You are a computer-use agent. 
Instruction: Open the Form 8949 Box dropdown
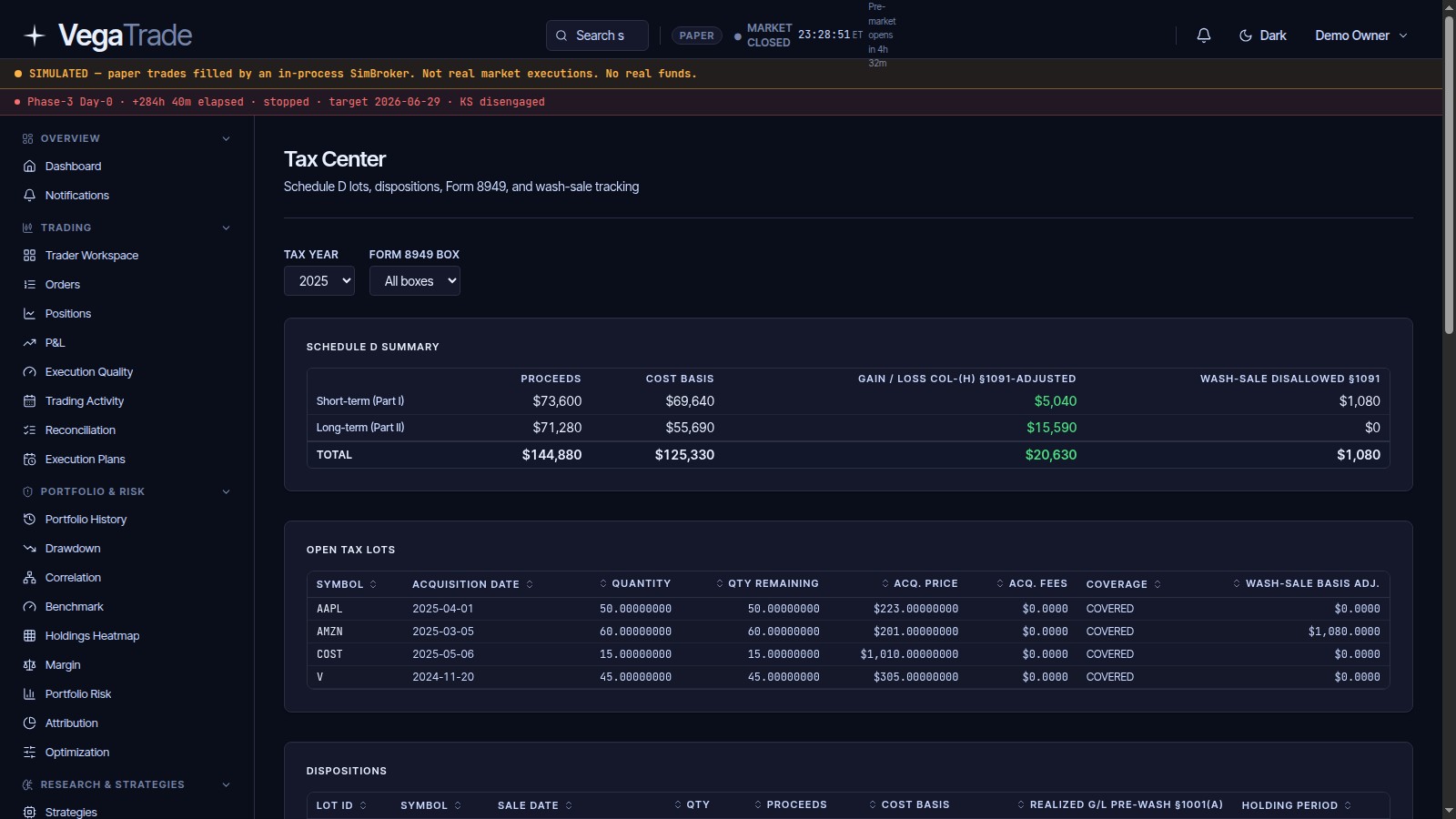pyautogui.click(x=414, y=281)
